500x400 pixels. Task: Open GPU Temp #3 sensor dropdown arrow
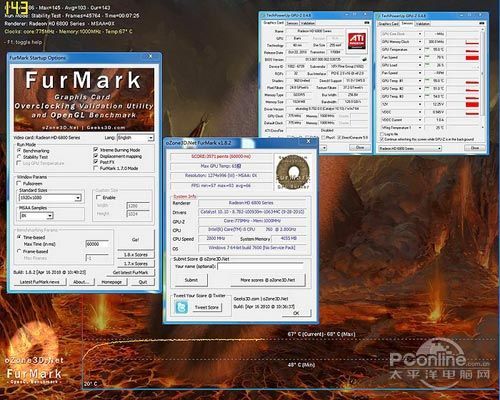coord(420,96)
